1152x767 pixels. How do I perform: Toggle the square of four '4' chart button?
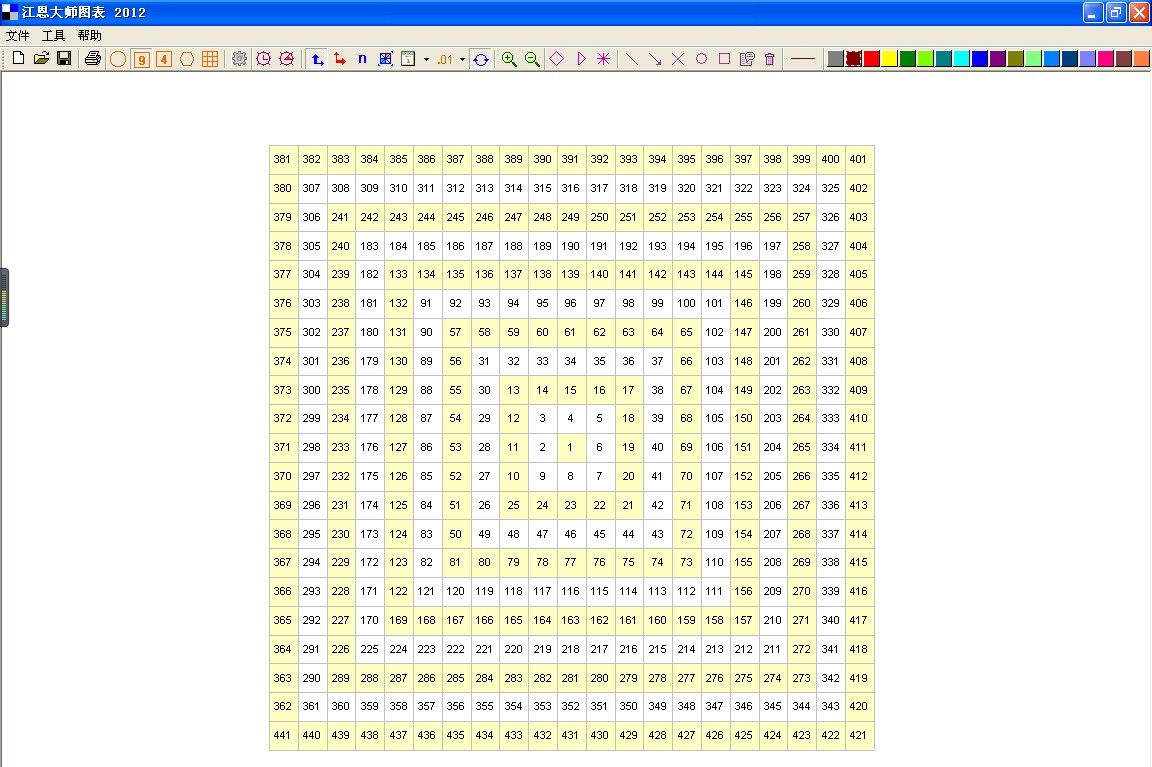click(164, 59)
